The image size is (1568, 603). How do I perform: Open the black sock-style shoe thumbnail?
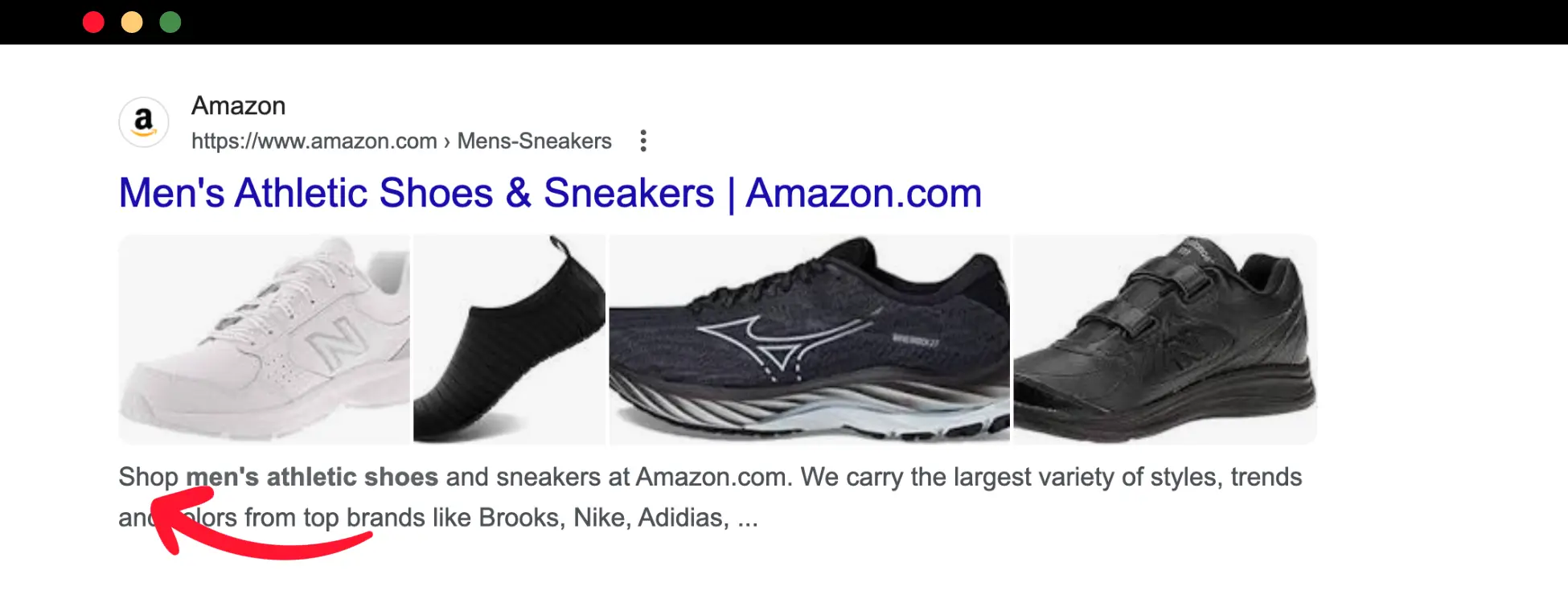[x=509, y=338]
